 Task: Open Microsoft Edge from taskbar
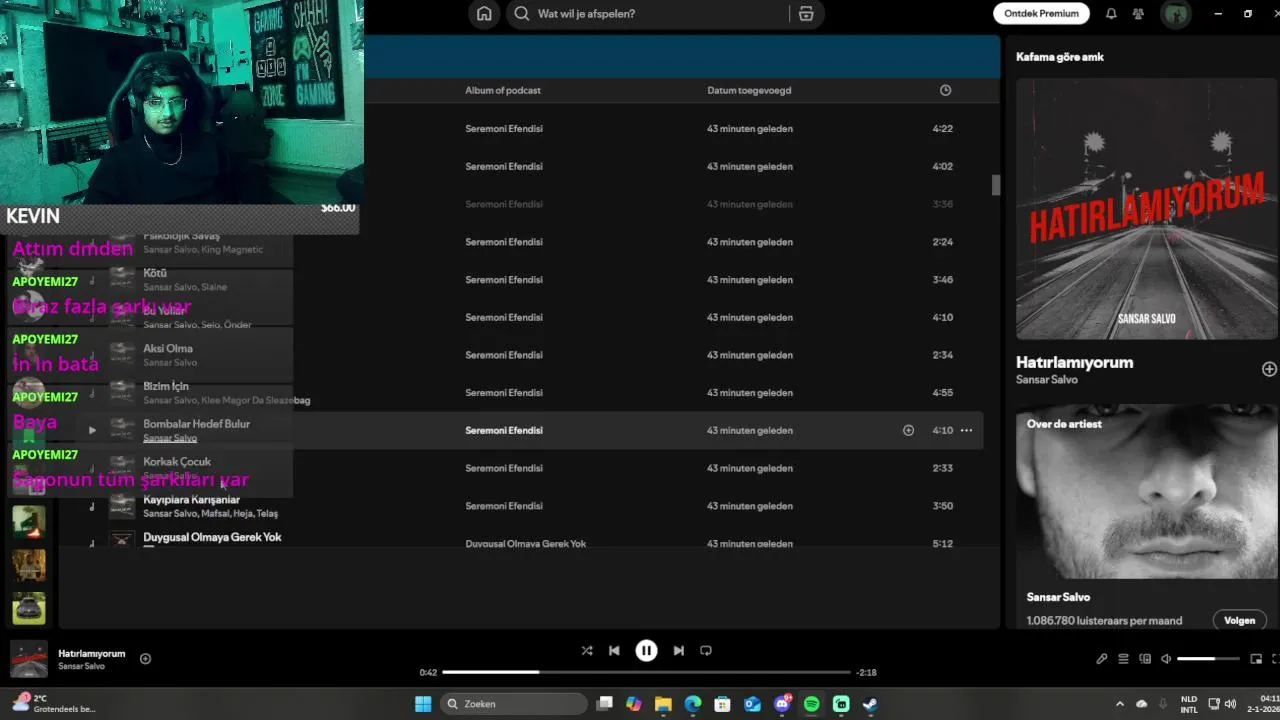pos(693,704)
